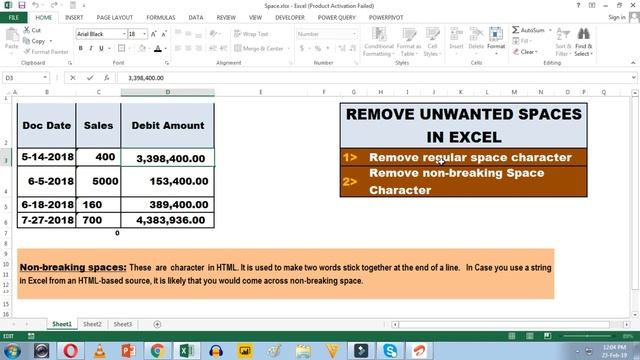
Task: Click the formula bar showing 3,398,400.00
Action: coord(373,78)
